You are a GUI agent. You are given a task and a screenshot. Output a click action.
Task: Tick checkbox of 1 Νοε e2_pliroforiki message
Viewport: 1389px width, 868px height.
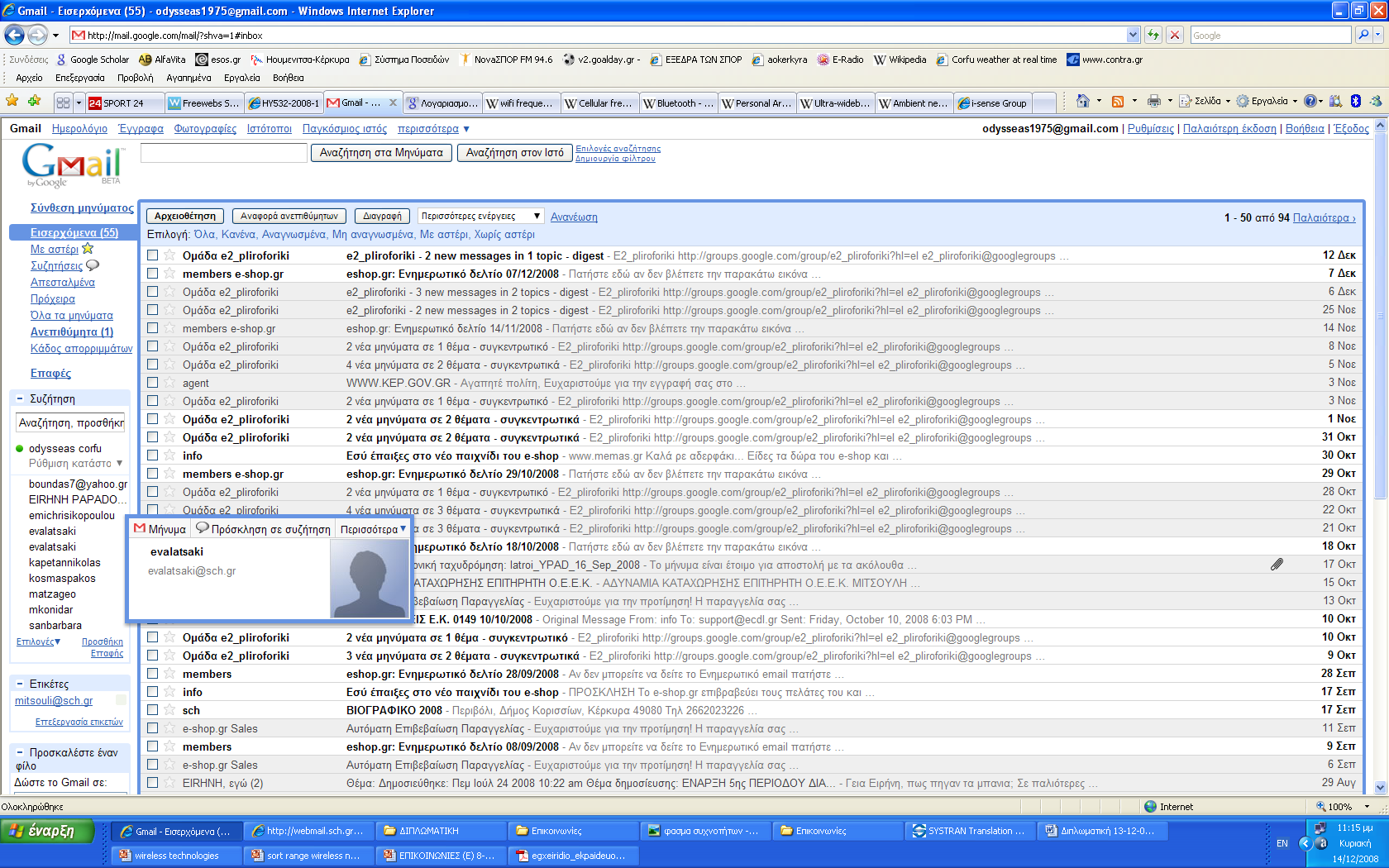click(x=153, y=419)
